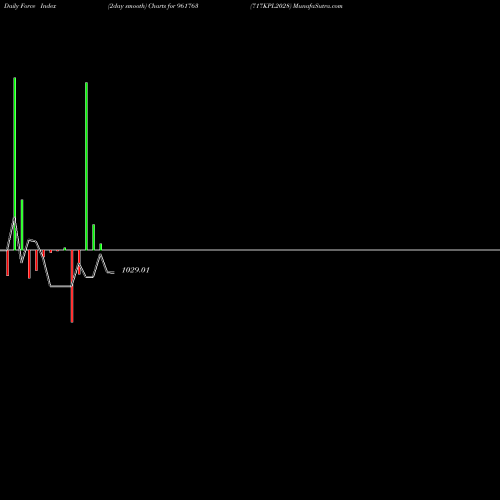
Task: Click the '(717KPL2028) MunafaSutra.com' label
Action: click(x=296, y=6)
